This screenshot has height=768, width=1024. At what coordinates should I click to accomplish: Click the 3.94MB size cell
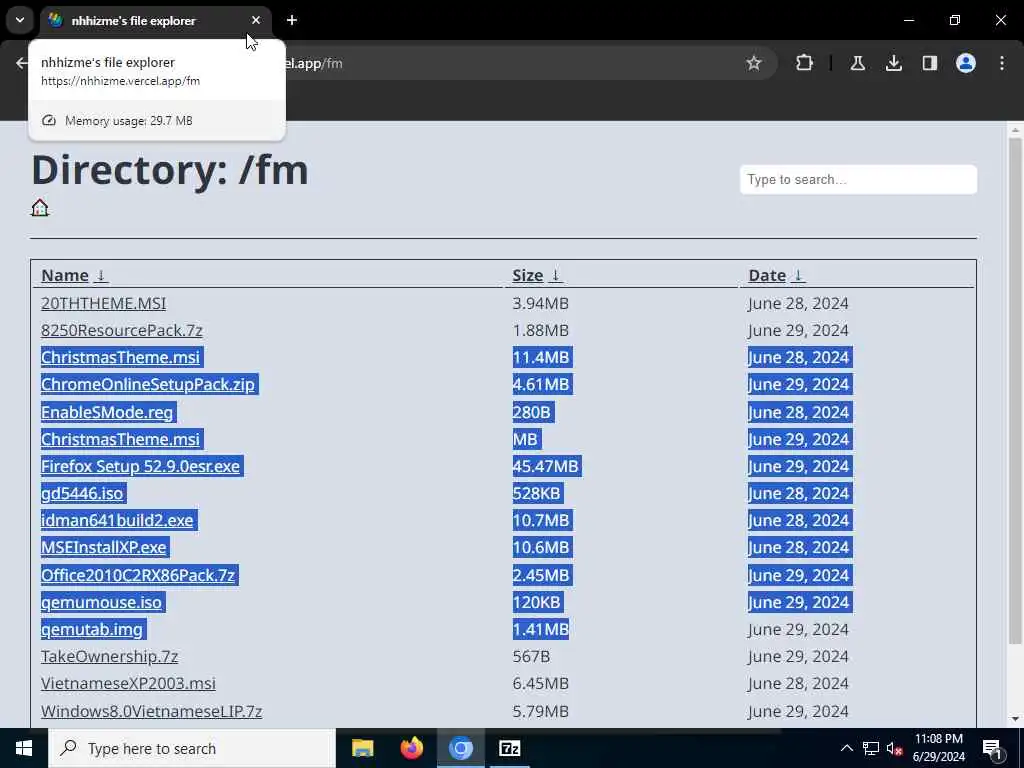[540, 303]
